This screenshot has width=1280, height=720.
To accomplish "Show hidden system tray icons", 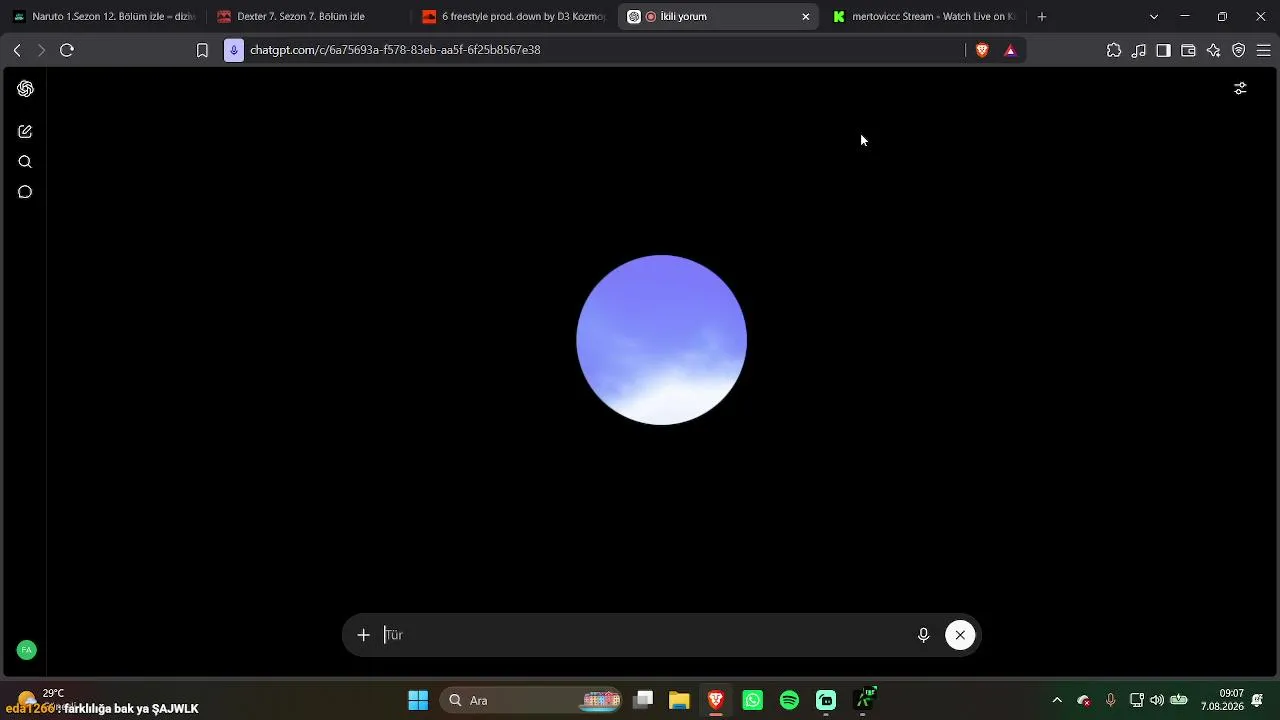I will coord(1057,700).
